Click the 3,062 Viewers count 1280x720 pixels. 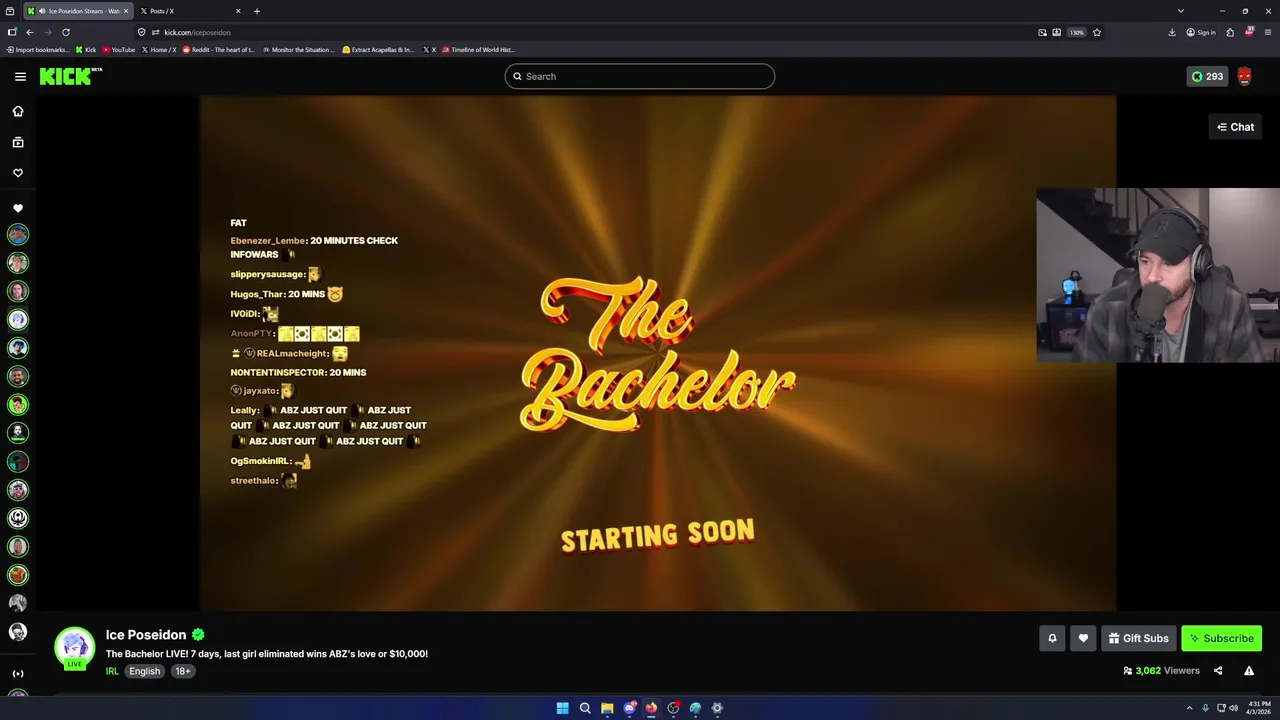(1161, 671)
